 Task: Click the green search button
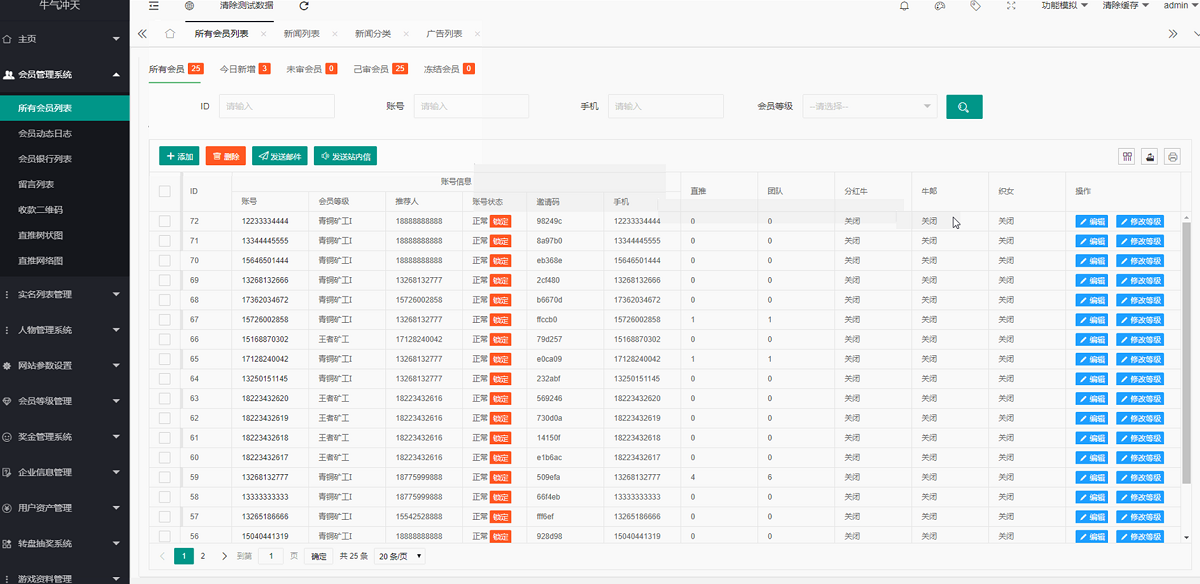click(x=964, y=107)
